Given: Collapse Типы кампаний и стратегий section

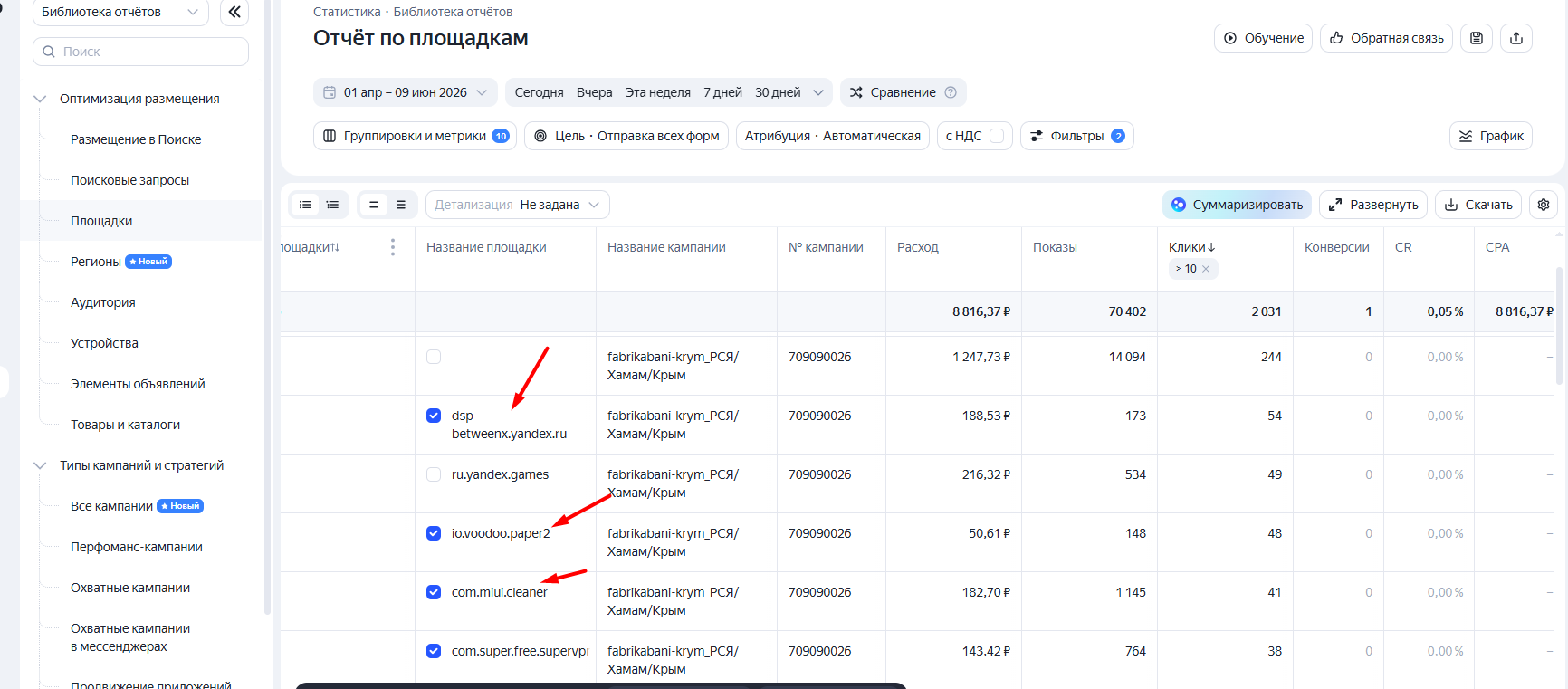Looking at the screenshot, I should pos(40,465).
